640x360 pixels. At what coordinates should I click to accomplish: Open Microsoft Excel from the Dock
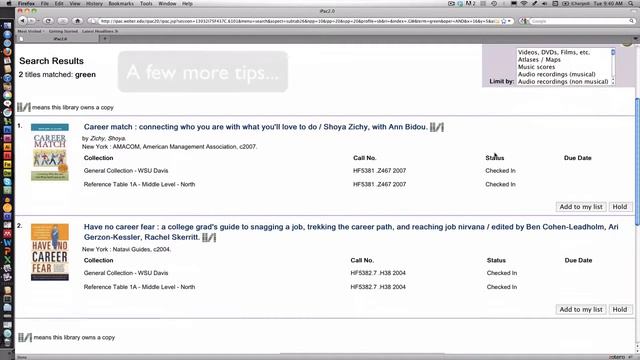click(7, 260)
